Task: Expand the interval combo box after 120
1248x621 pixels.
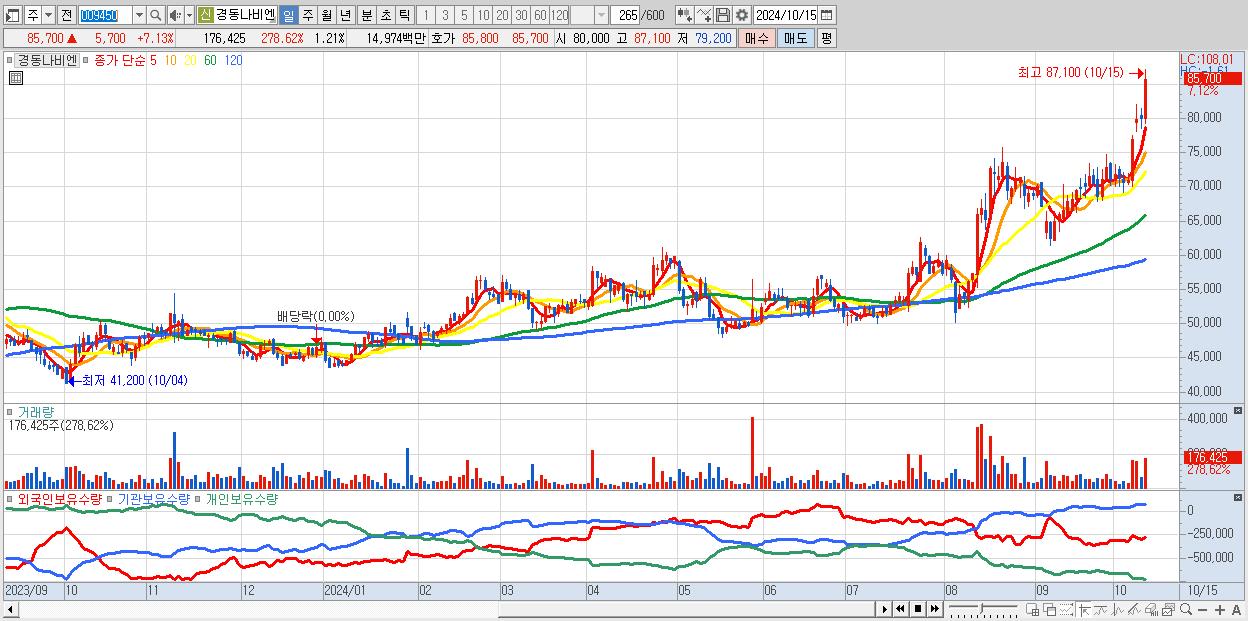Action: click(601, 15)
